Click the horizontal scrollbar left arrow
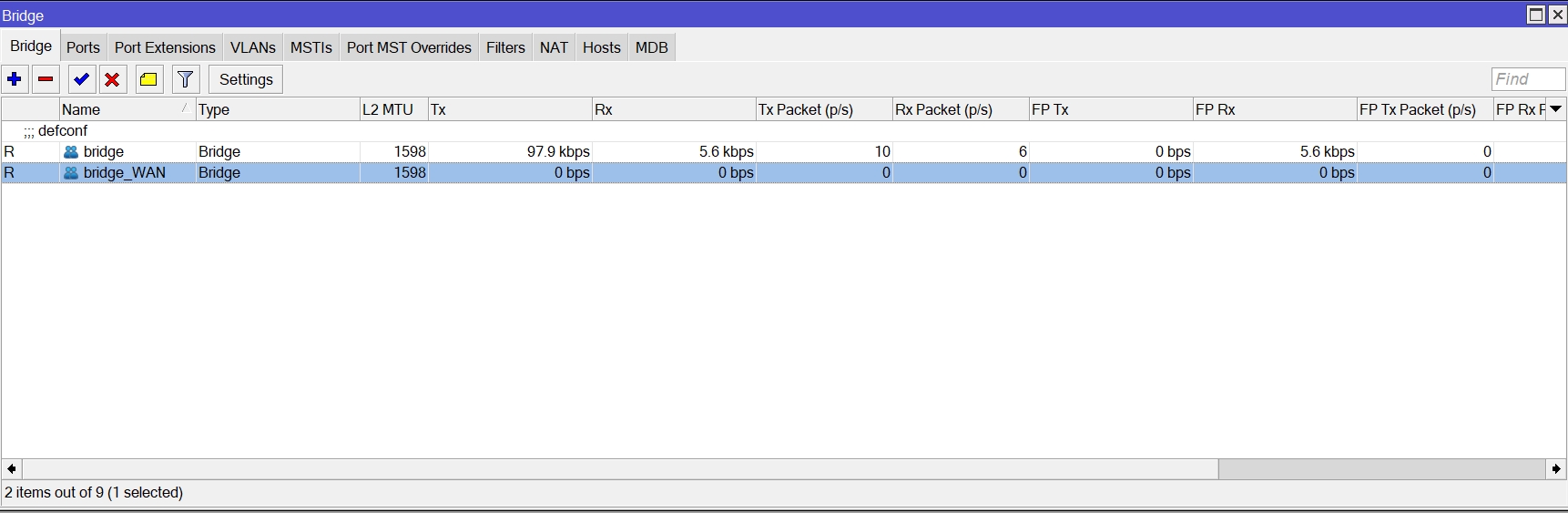 click(12, 468)
